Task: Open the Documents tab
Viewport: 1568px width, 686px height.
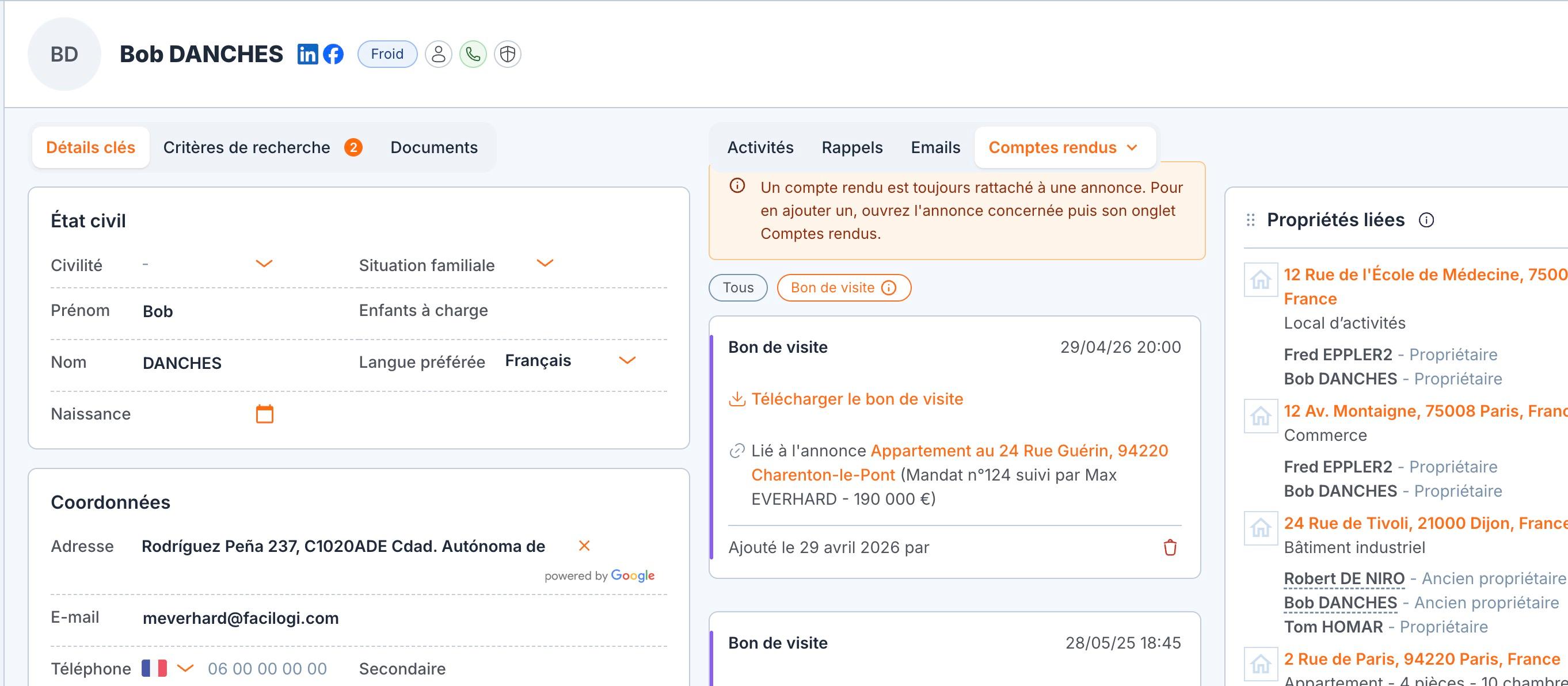Action: coord(434,147)
